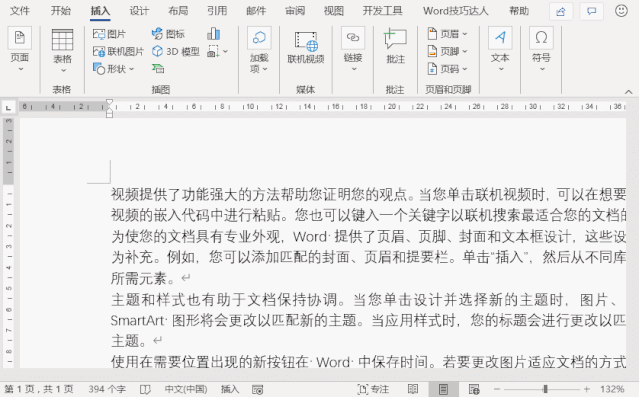639x397 pixels.
Task: Open the Word技巧达人 tab
Action: 456,11
